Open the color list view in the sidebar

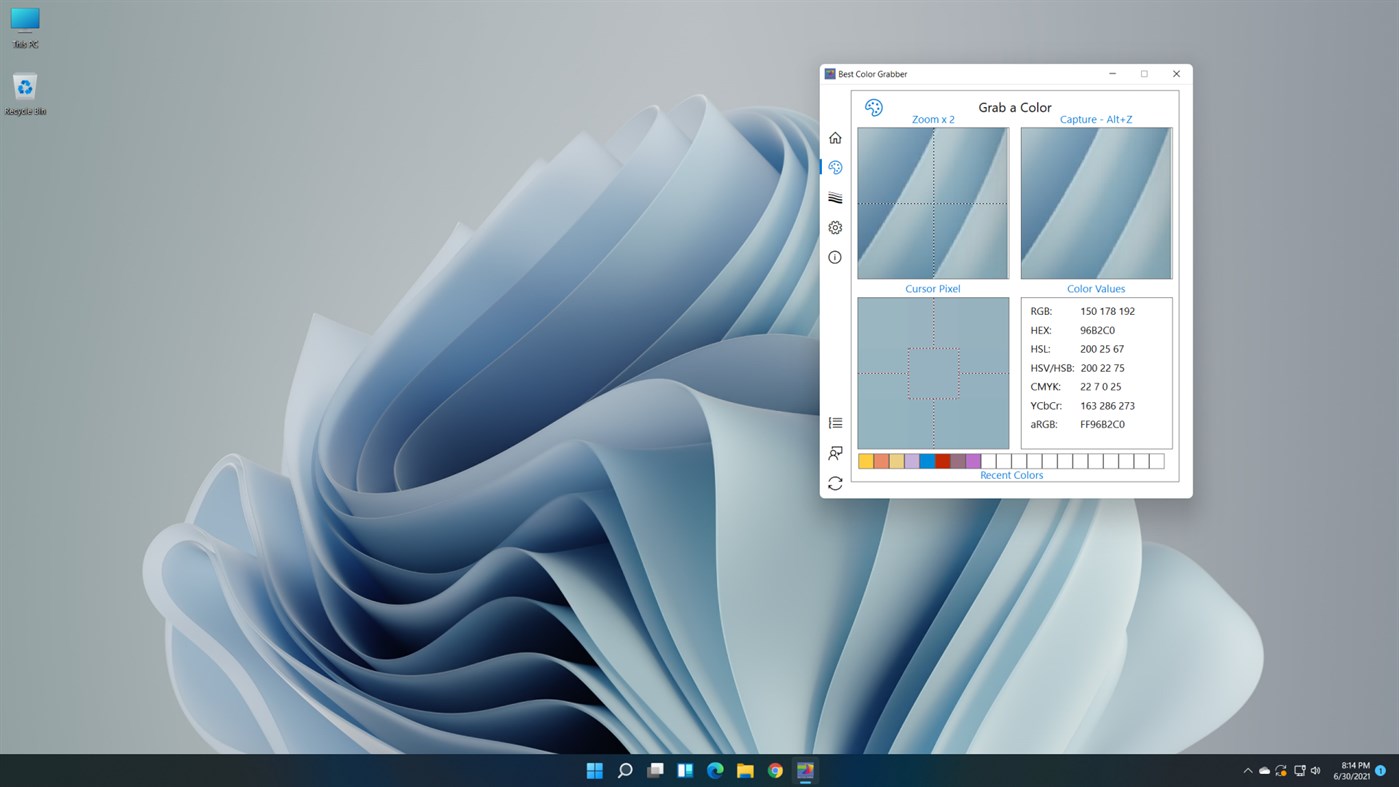(x=835, y=422)
